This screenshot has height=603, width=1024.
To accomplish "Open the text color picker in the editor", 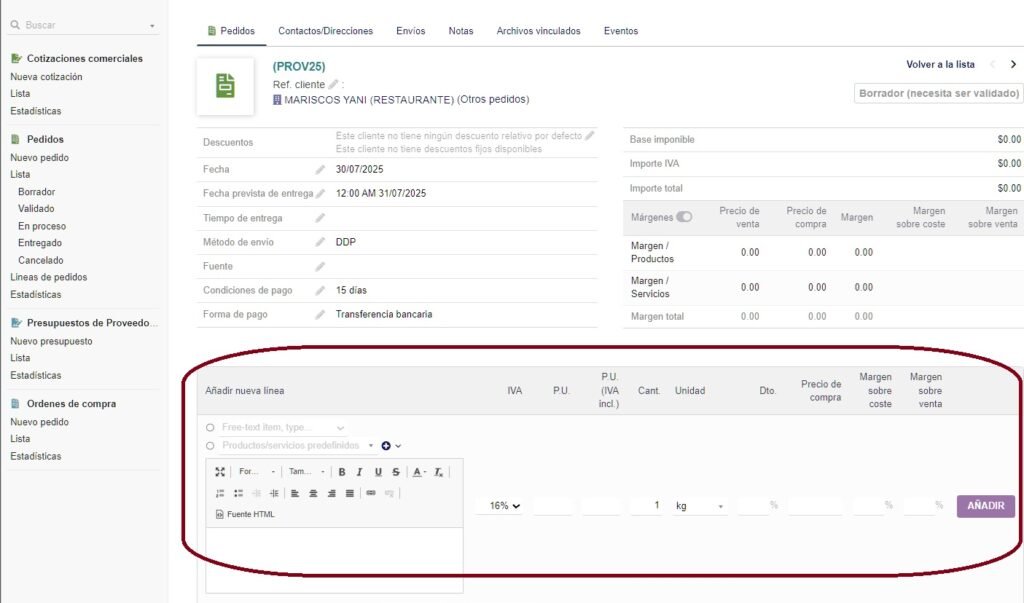I will [420, 472].
